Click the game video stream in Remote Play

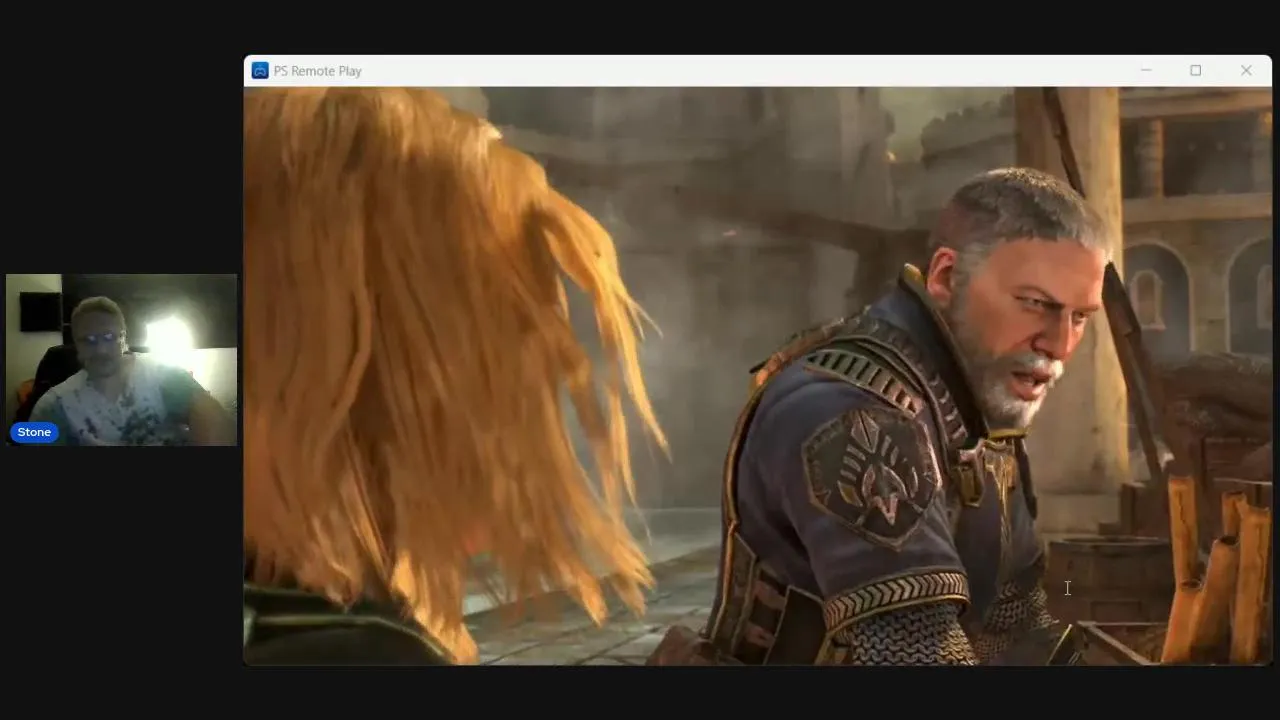coord(757,376)
